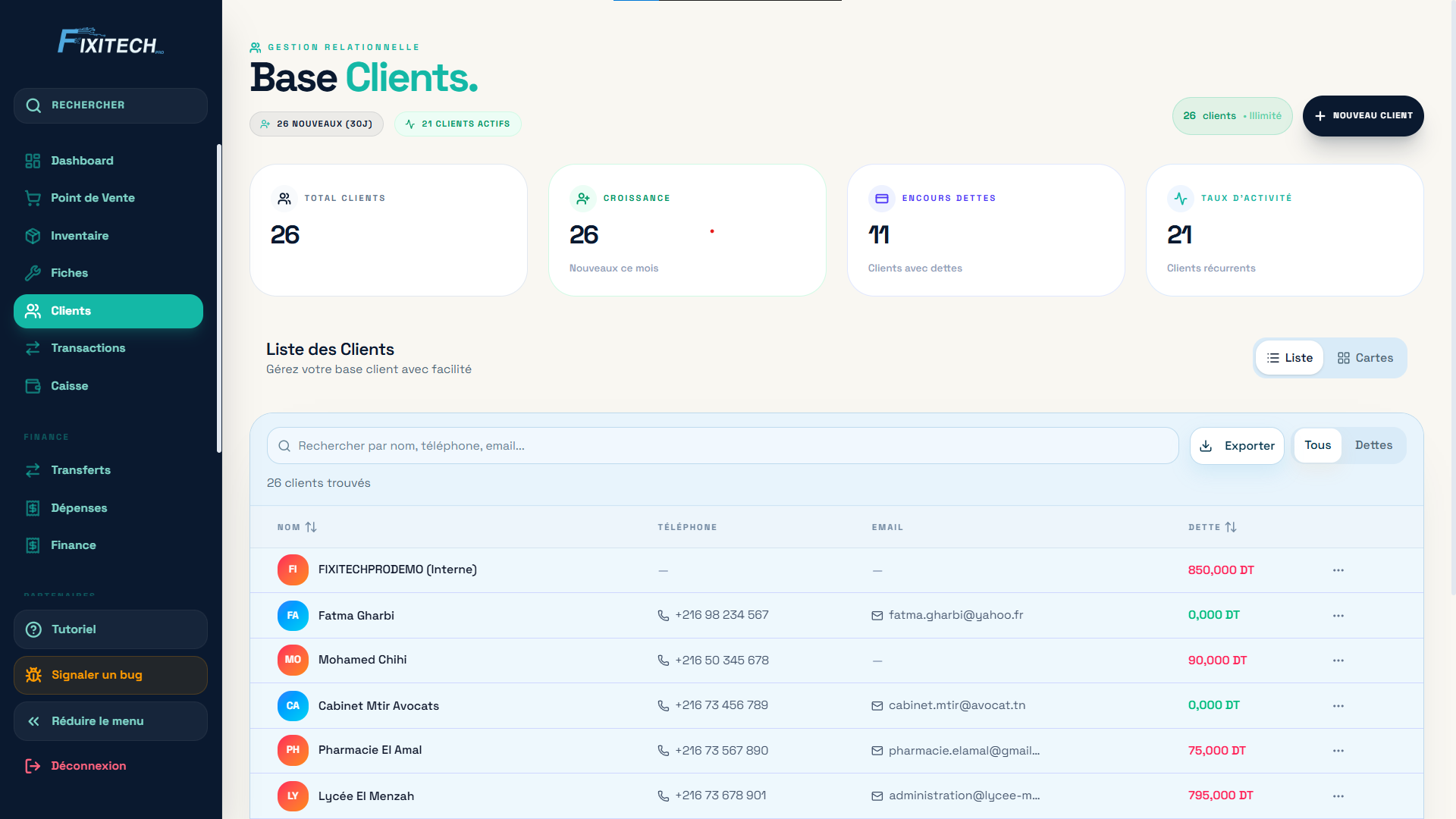The height and width of the screenshot is (819, 1456).
Task: Click the Exporter download icon
Action: 1207,447
